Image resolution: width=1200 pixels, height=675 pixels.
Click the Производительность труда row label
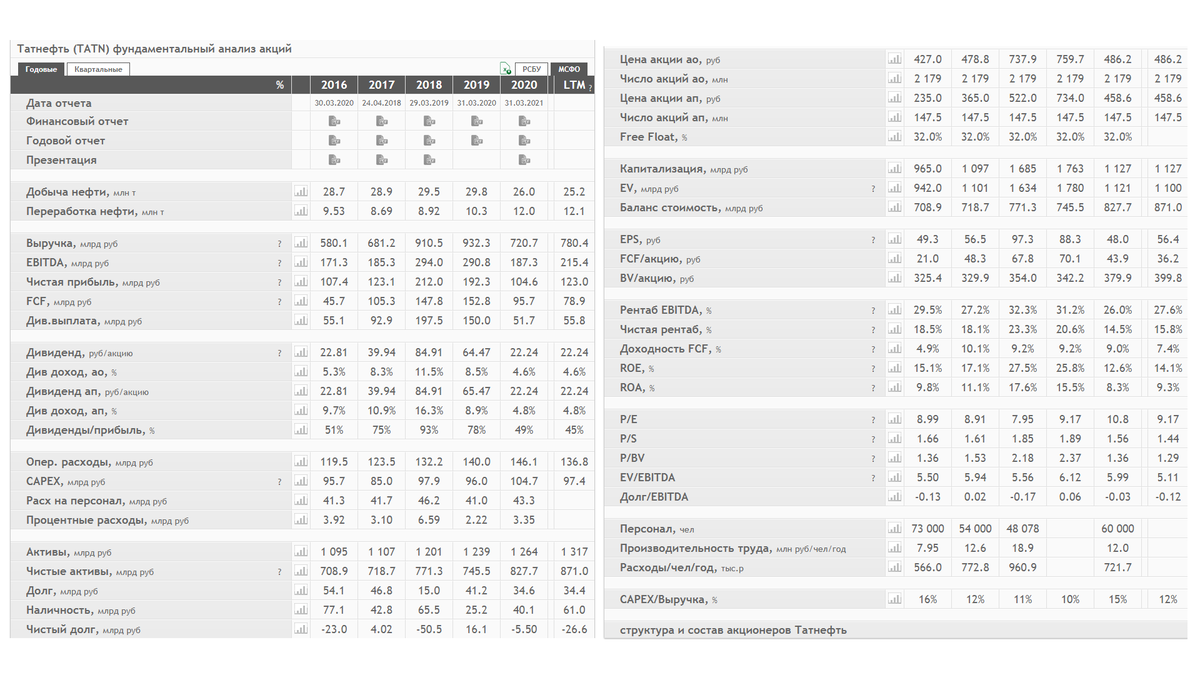(733, 548)
